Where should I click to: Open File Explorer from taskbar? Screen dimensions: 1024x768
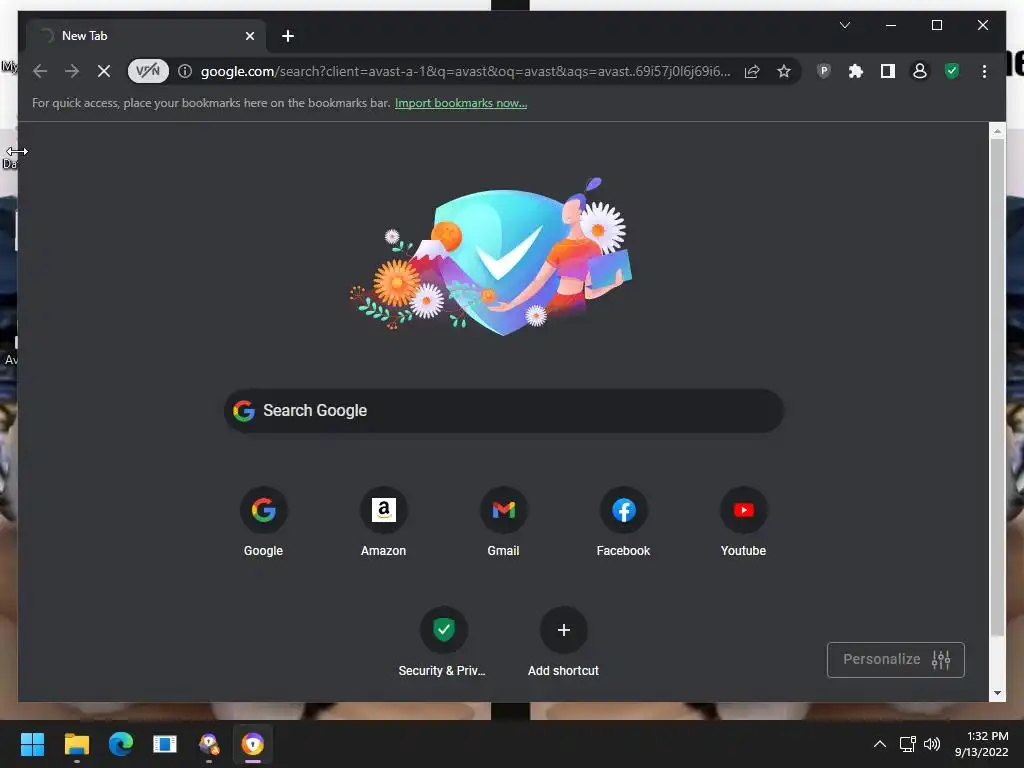[76, 744]
